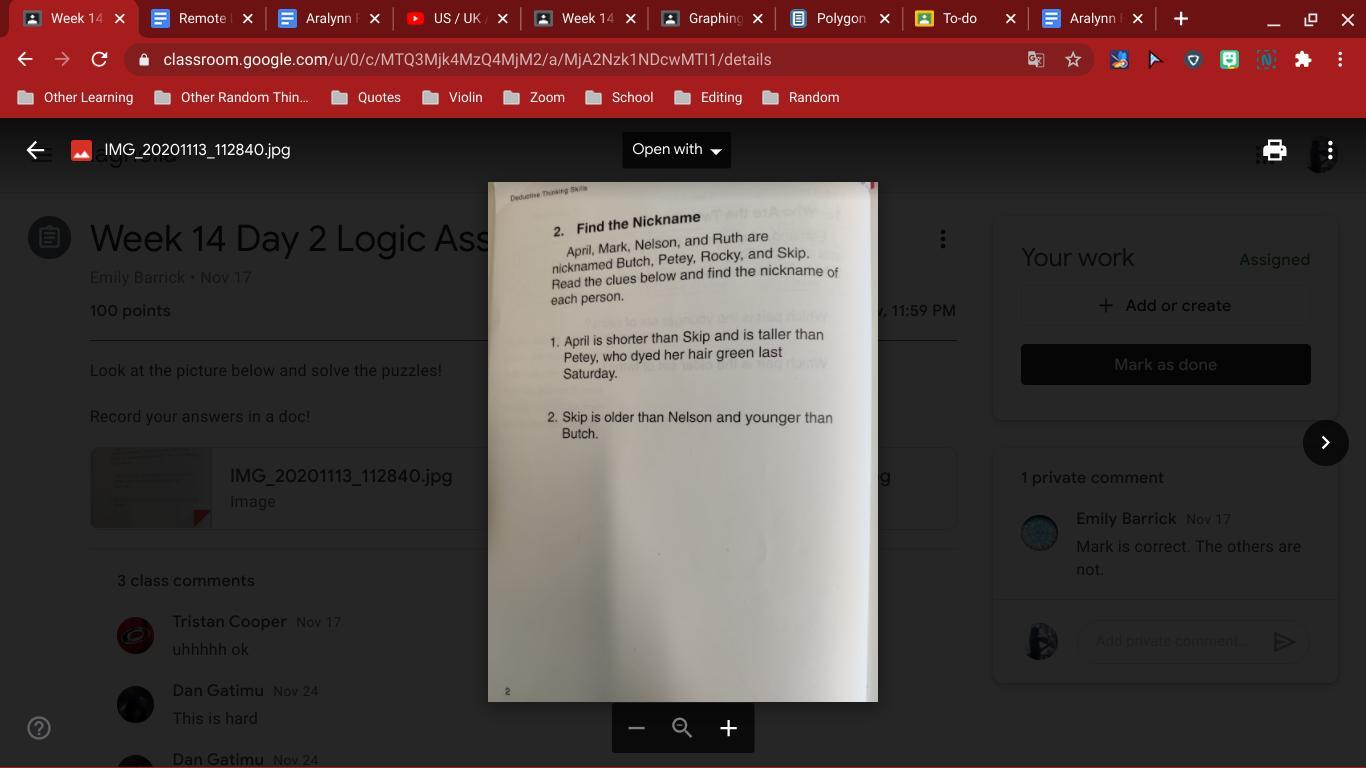The width and height of the screenshot is (1366, 768).
Task: Open the Violin bookmarks folder
Action: click(x=453, y=97)
